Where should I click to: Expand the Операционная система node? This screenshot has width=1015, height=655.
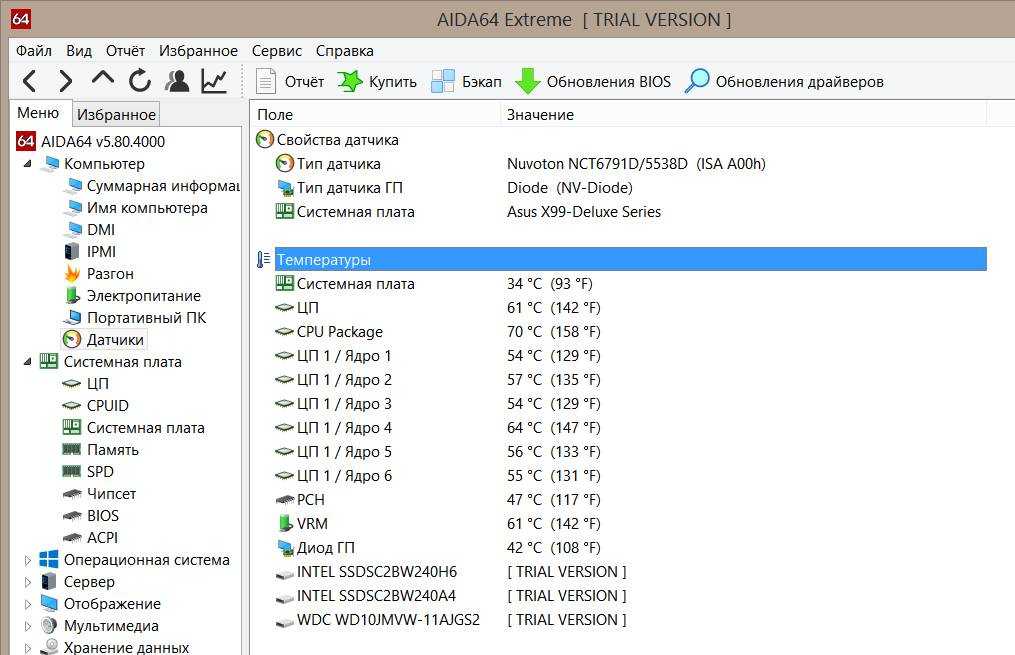(x=27, y=560)
